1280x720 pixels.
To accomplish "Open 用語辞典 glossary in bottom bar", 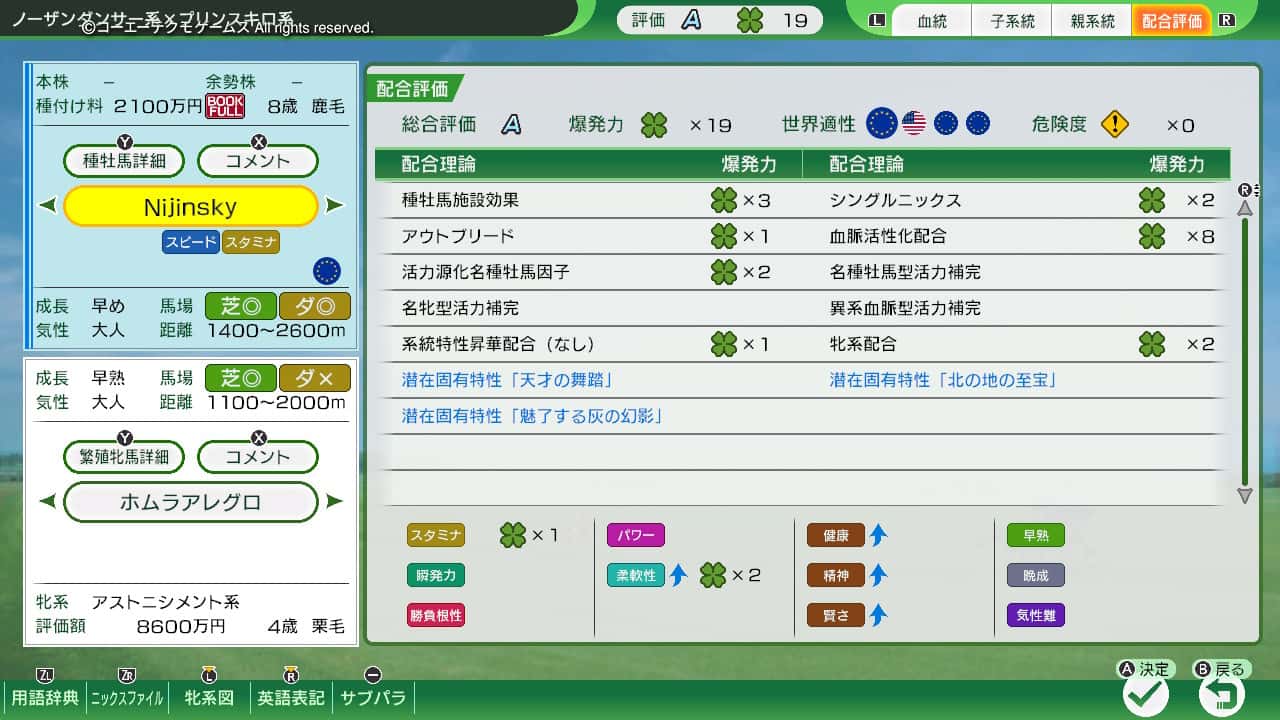I will click(x=45, y=697).
